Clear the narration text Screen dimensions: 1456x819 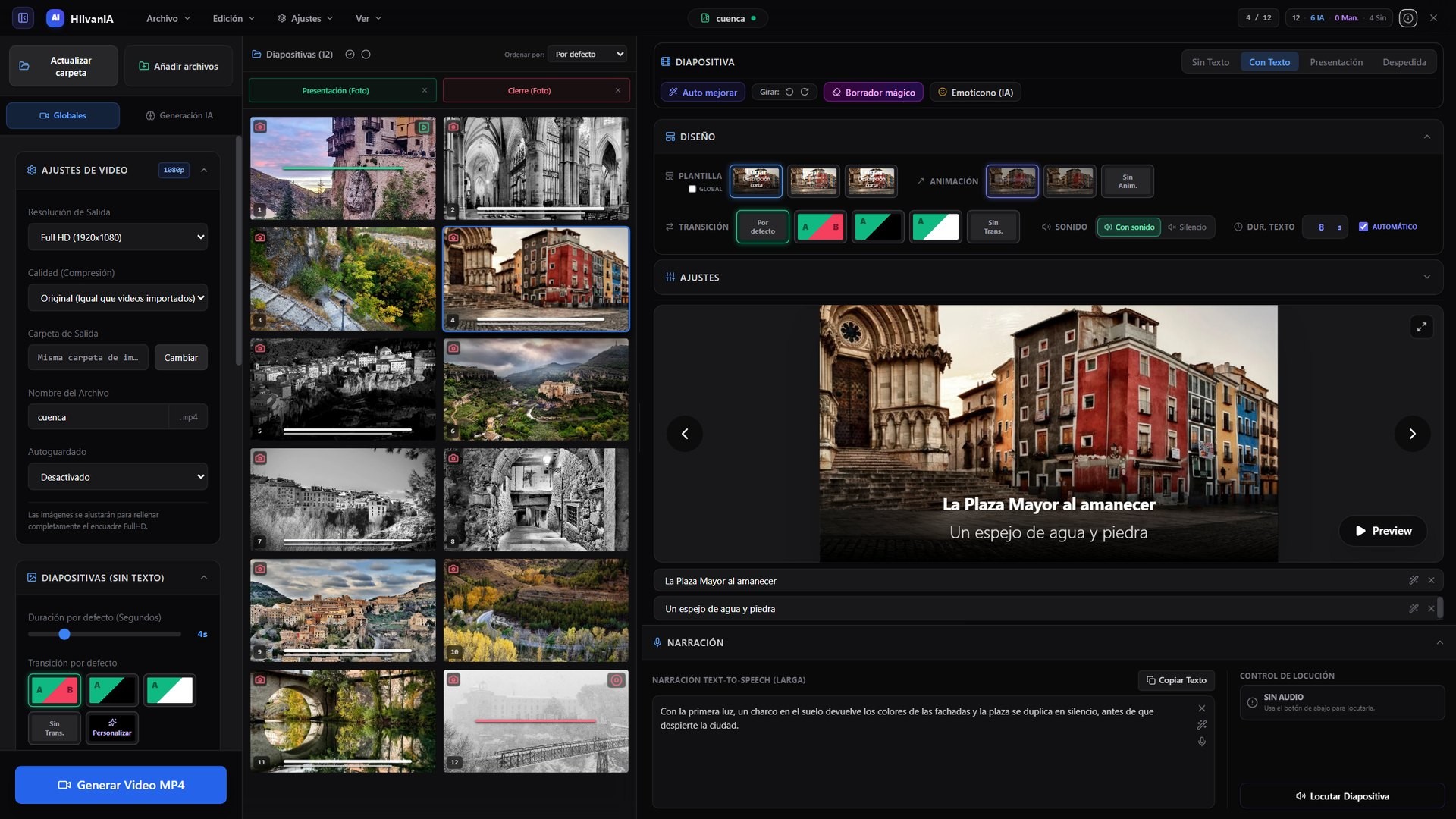1202,708
